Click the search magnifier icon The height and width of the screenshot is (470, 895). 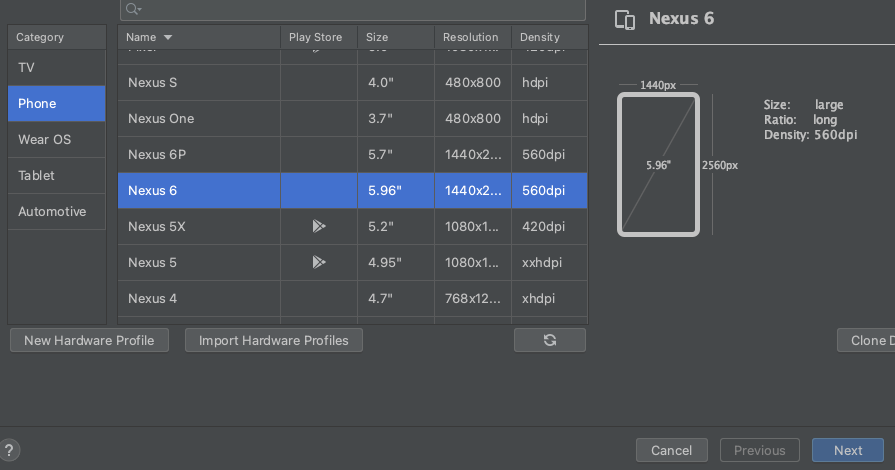(x=133, y=9)
